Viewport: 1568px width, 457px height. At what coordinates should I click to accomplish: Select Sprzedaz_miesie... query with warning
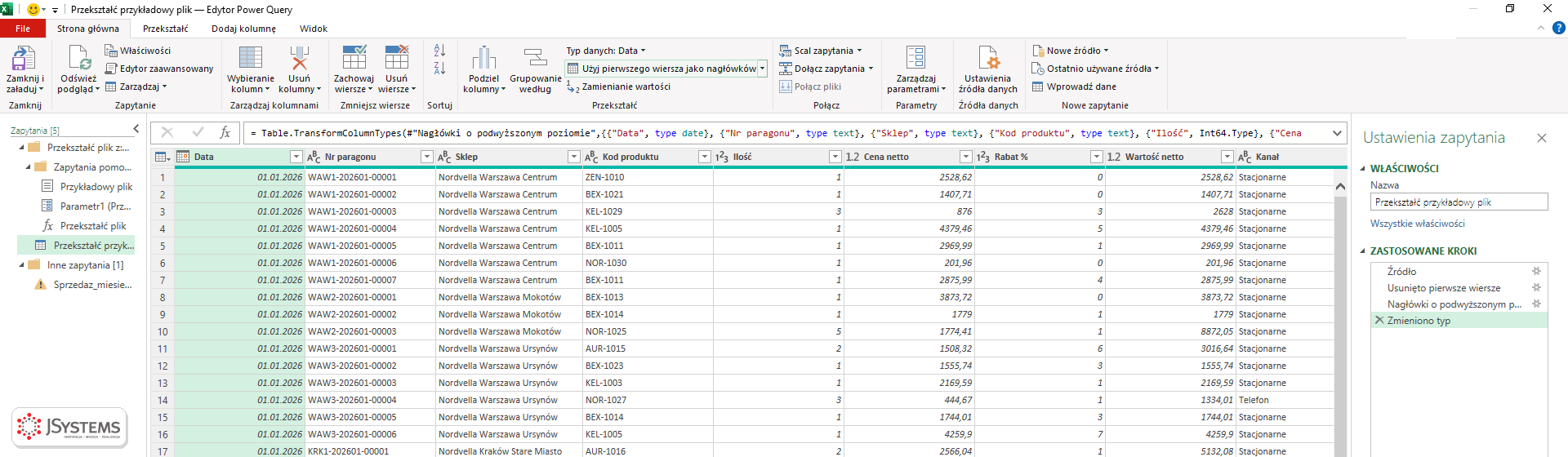[83, 285]
